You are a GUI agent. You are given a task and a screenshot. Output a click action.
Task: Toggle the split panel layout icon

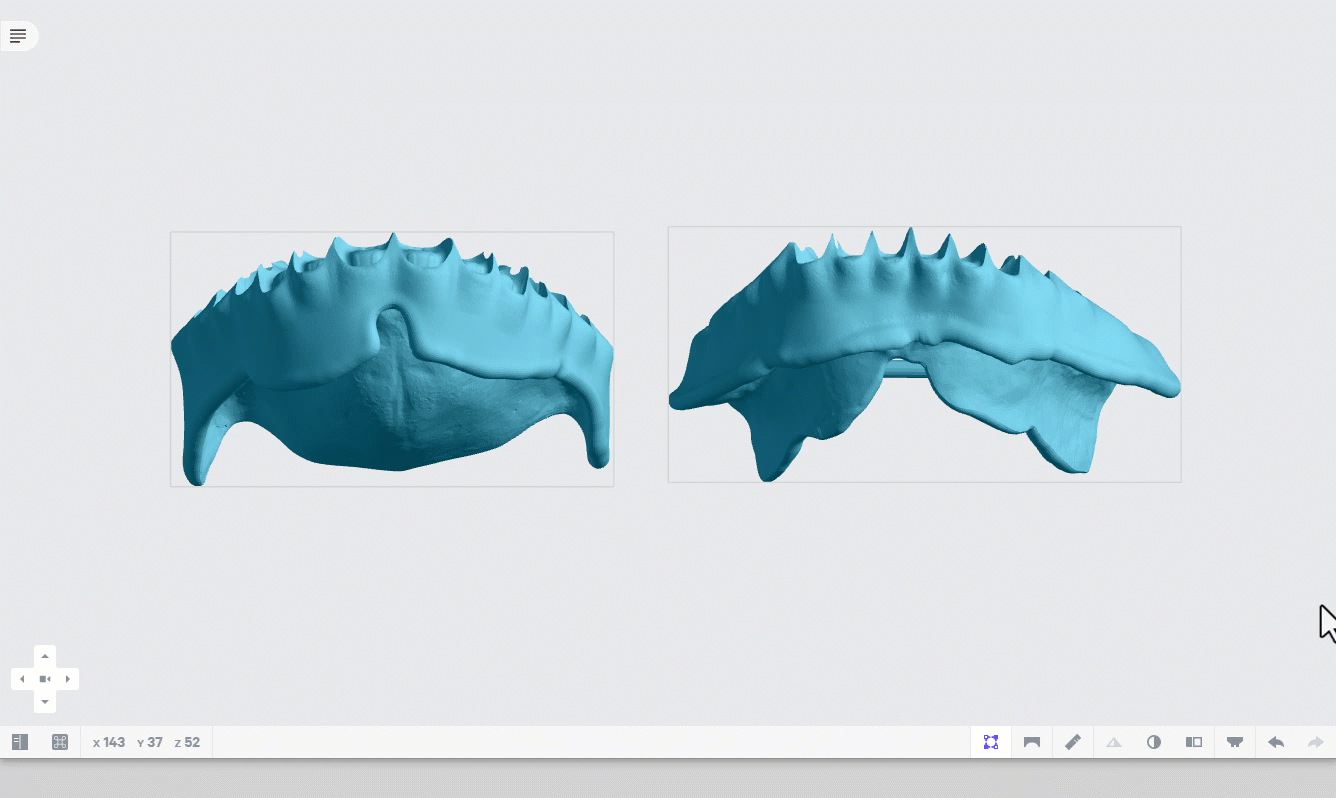coord(1194,742)
